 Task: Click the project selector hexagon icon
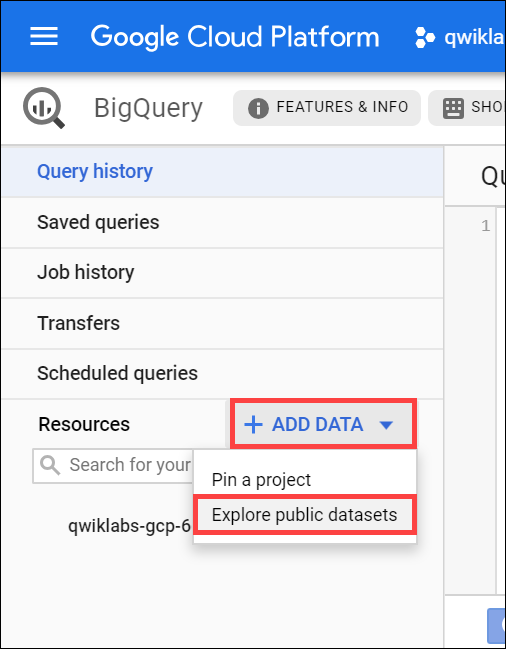425,38
